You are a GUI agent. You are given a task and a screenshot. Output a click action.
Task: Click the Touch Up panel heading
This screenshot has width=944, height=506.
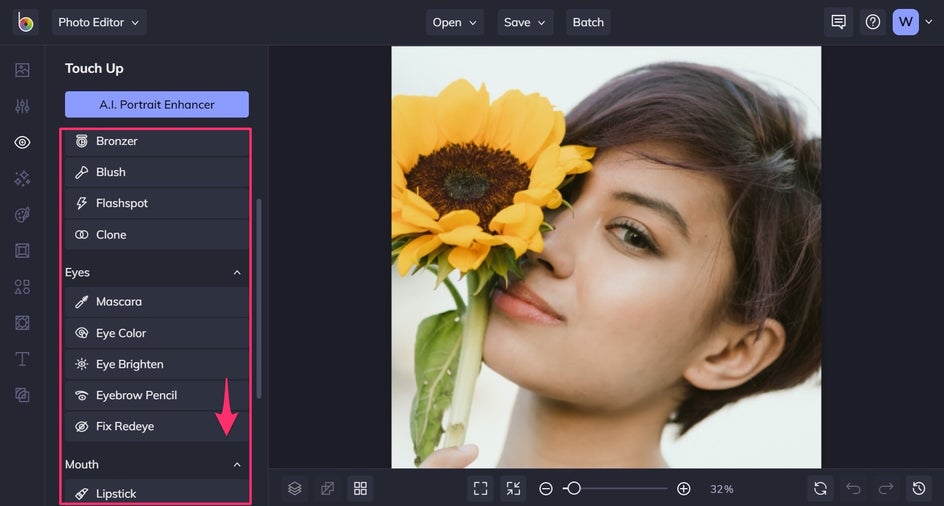[94, 69]
